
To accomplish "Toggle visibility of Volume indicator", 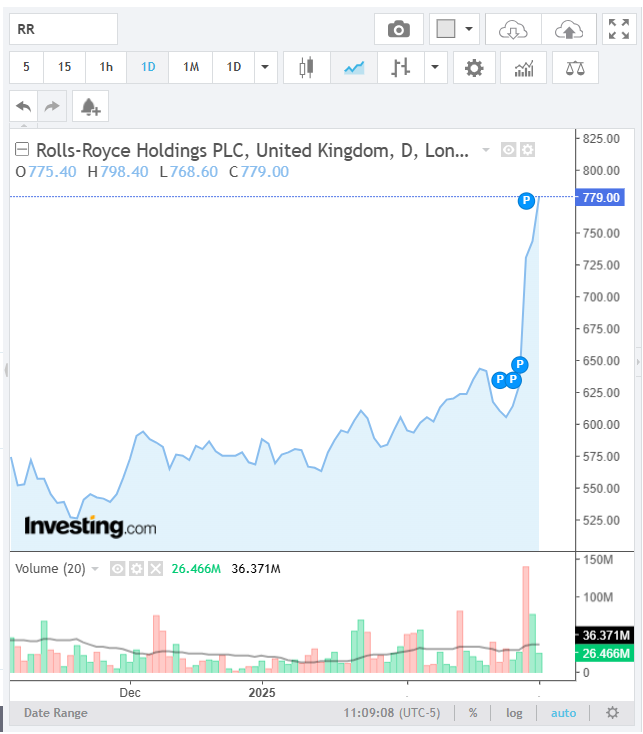I will (117, 569).
